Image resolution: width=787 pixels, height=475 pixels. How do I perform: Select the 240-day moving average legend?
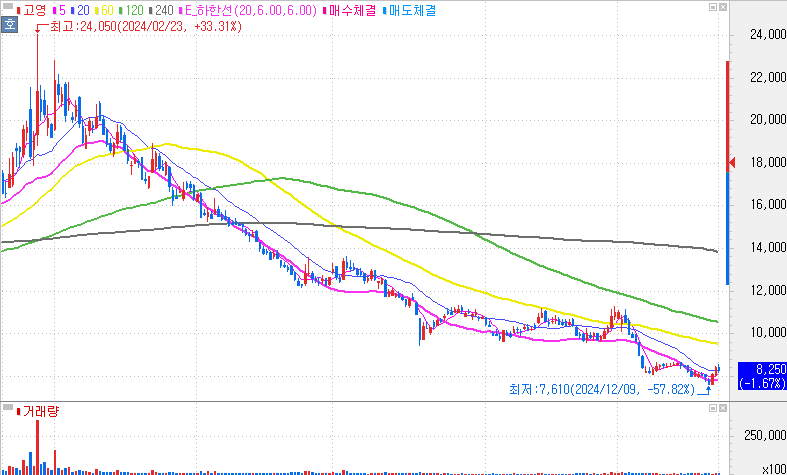point(161,11)
